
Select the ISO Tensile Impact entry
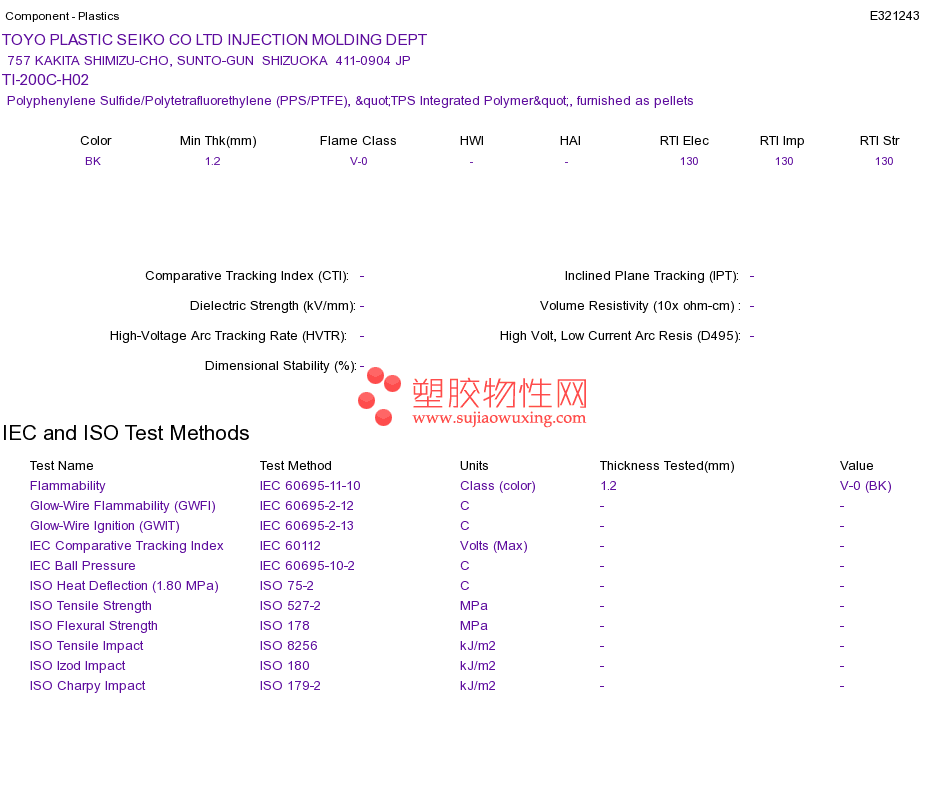coord(87,645)
